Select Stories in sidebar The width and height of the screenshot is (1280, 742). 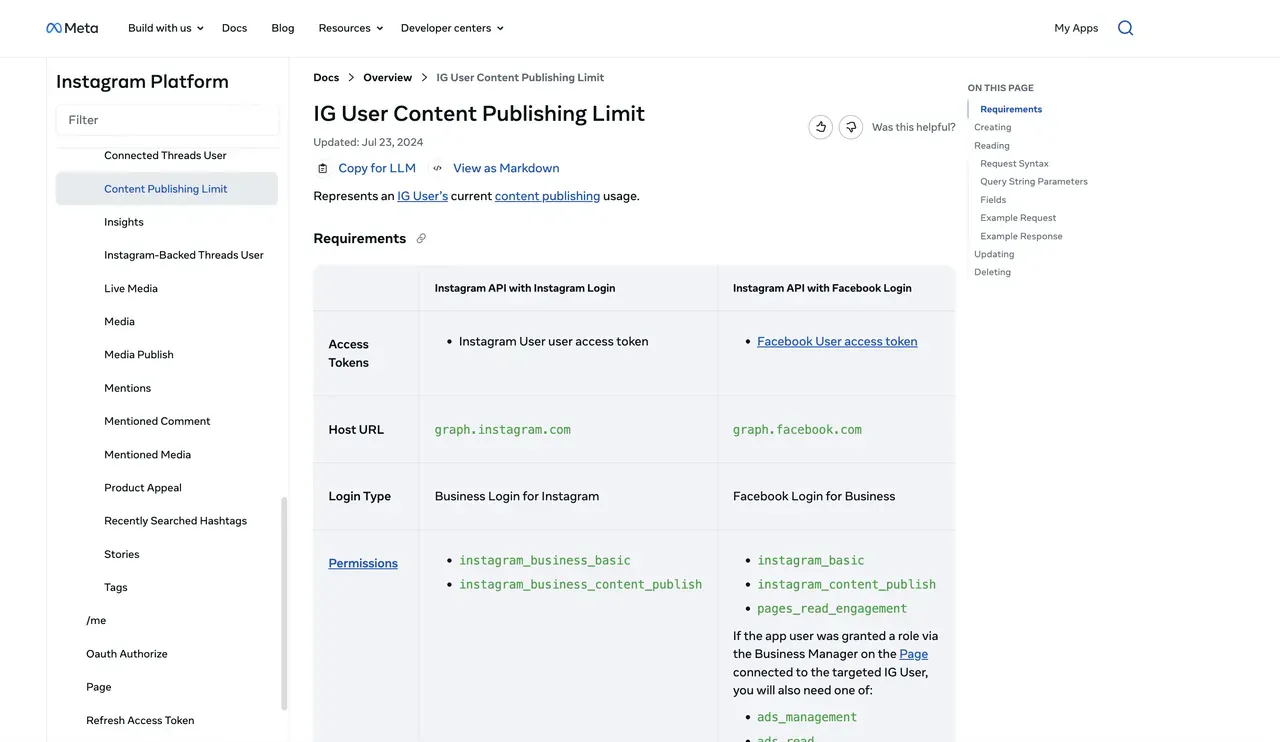pos(122,554)
